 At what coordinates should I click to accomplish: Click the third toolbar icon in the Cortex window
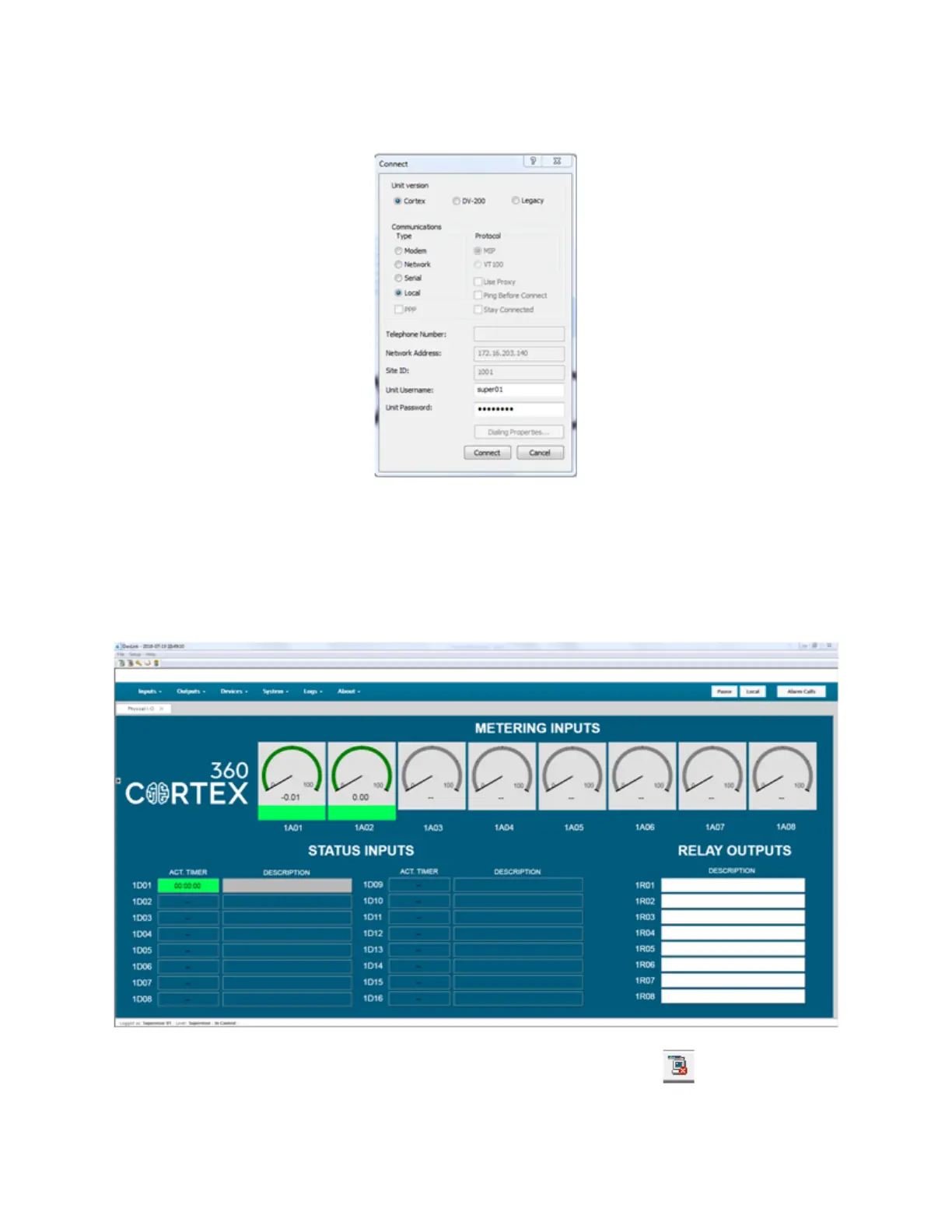[138, 663]
